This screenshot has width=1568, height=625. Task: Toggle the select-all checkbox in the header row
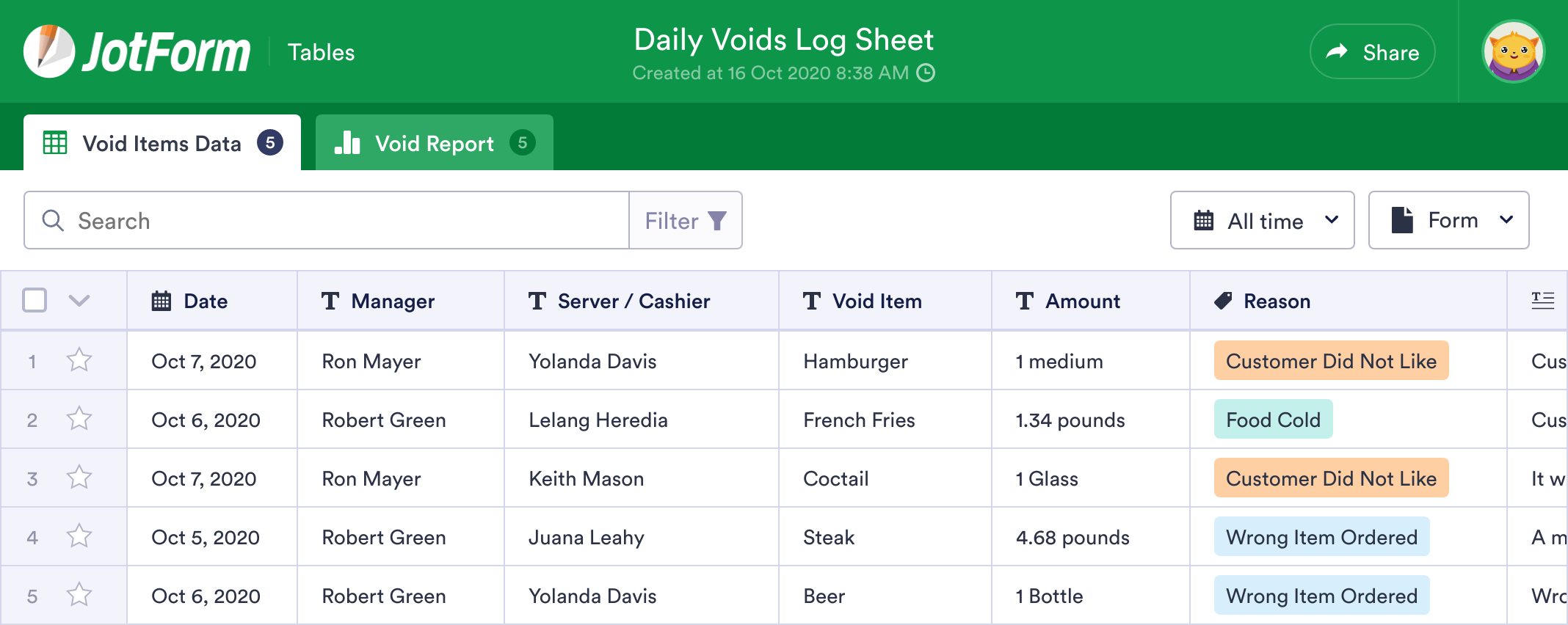point(34,300)
